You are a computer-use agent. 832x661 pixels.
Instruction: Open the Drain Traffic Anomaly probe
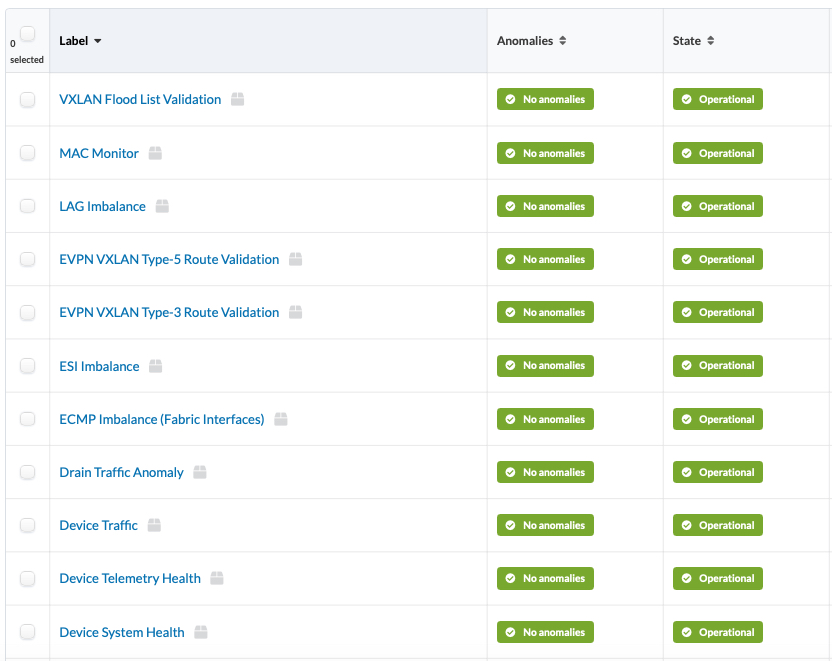point(122,472)
